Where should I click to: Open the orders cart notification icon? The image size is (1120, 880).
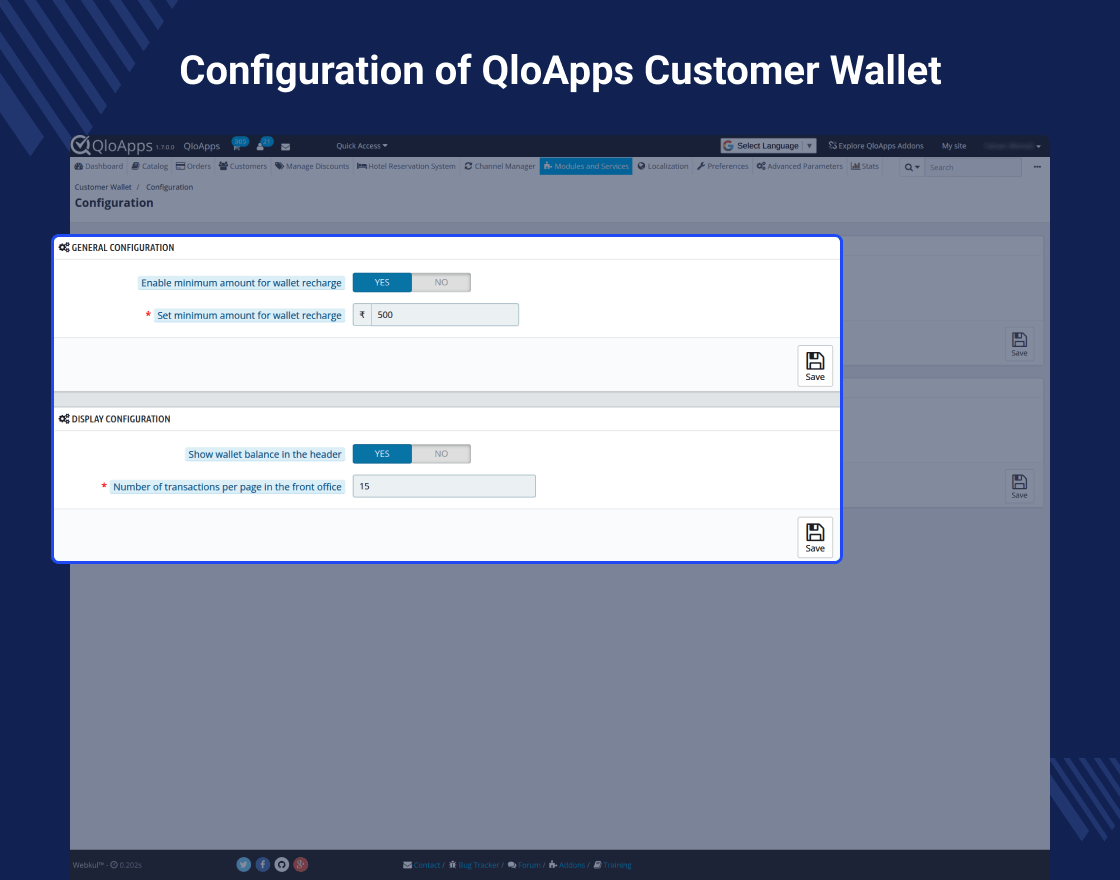tap(238, 145)
